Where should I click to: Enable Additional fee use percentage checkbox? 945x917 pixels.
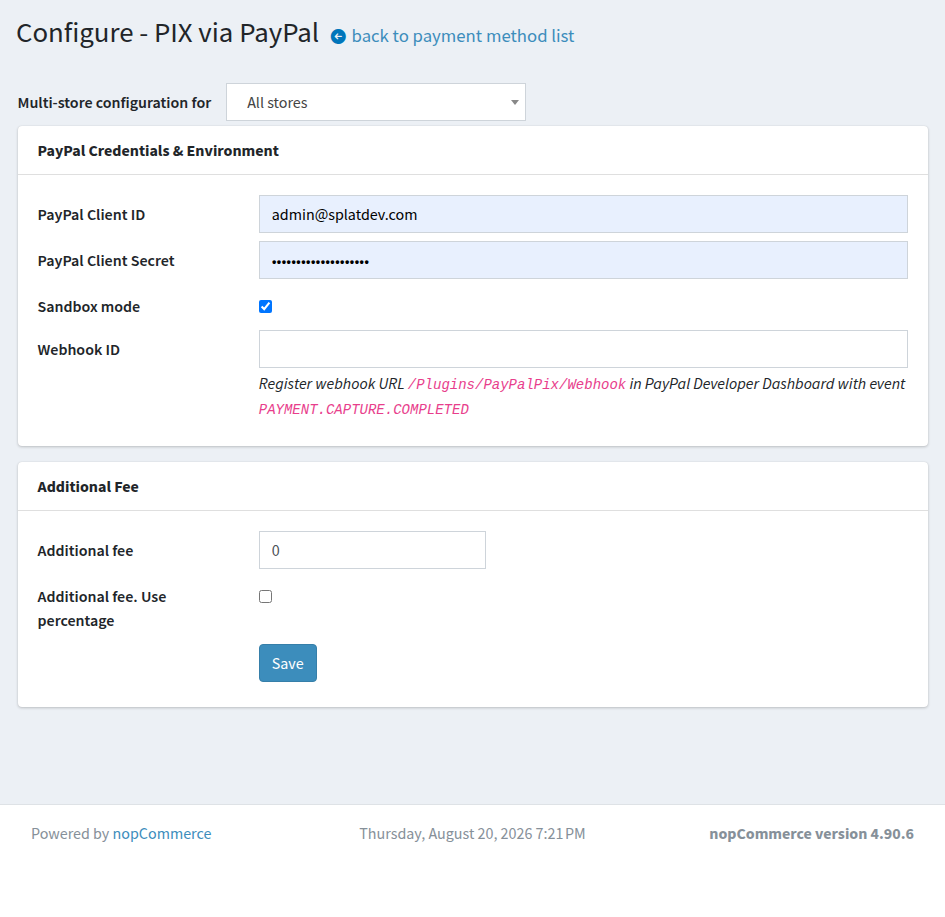point(266,596)
